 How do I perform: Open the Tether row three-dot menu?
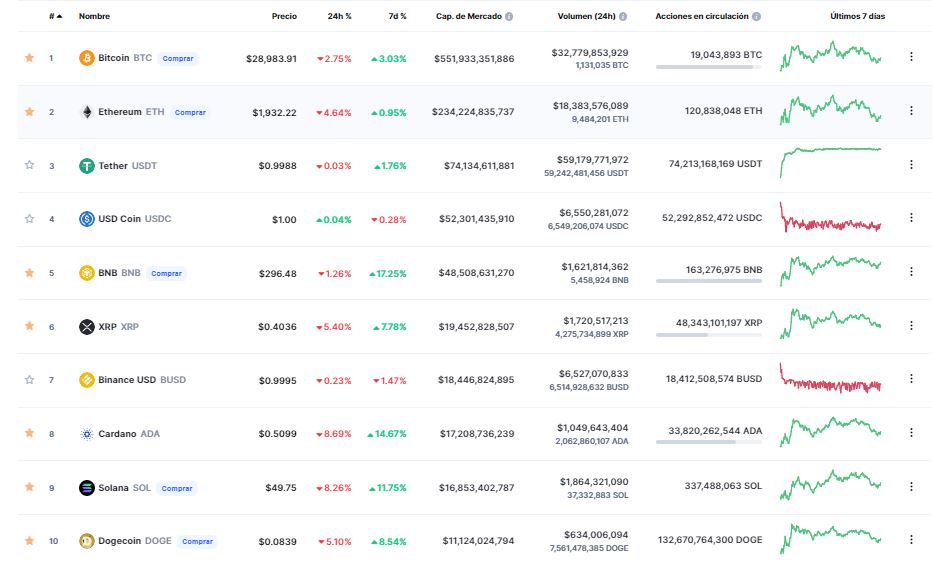pos(911,164)
